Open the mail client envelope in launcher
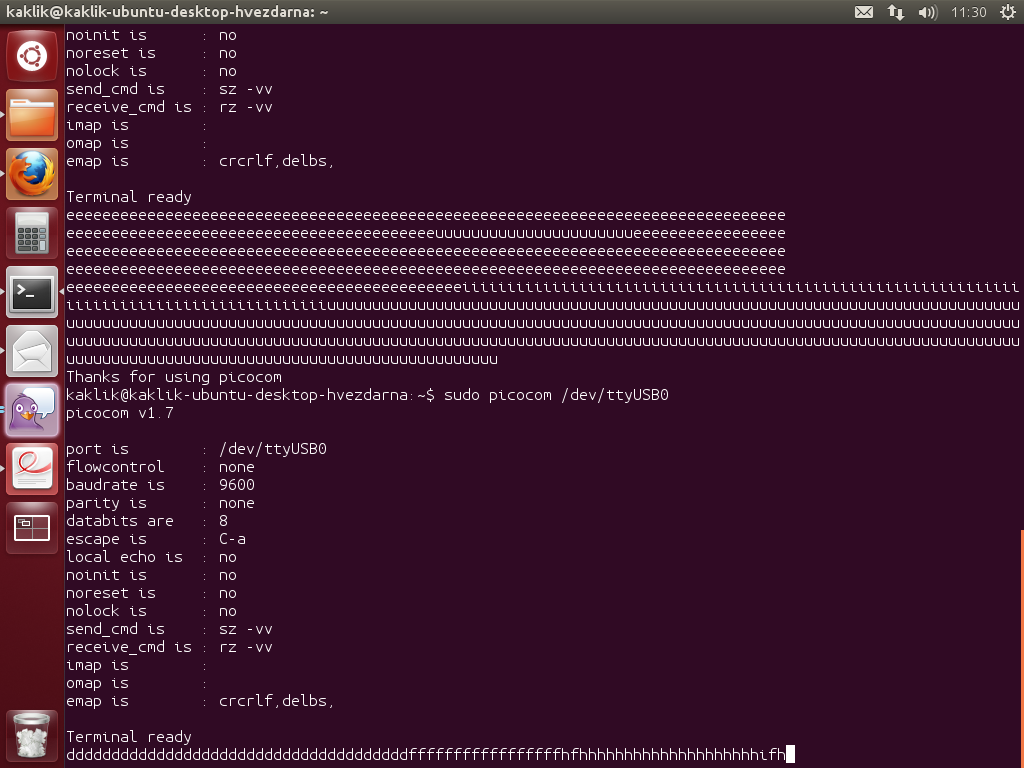The width and height of the screenshot is (1024, 768). click(32, 351)
